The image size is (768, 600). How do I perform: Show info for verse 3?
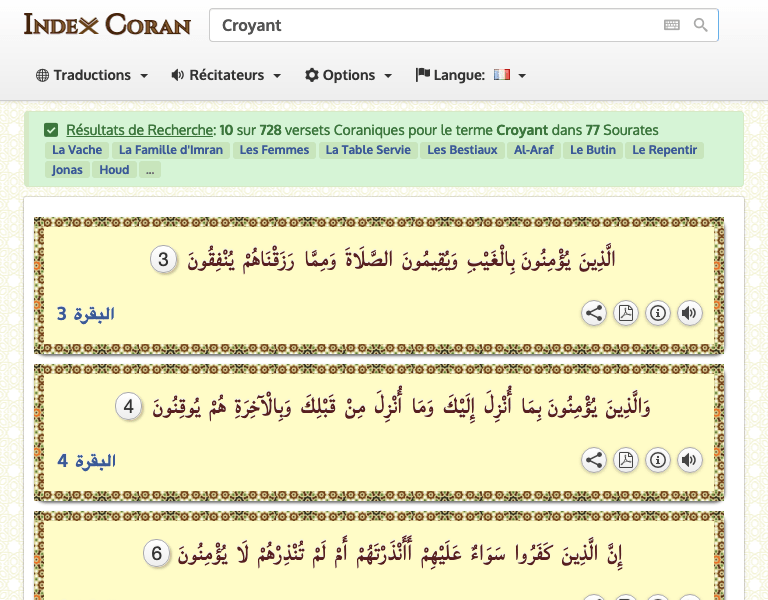pyautogui.click(x=657, y=313)
